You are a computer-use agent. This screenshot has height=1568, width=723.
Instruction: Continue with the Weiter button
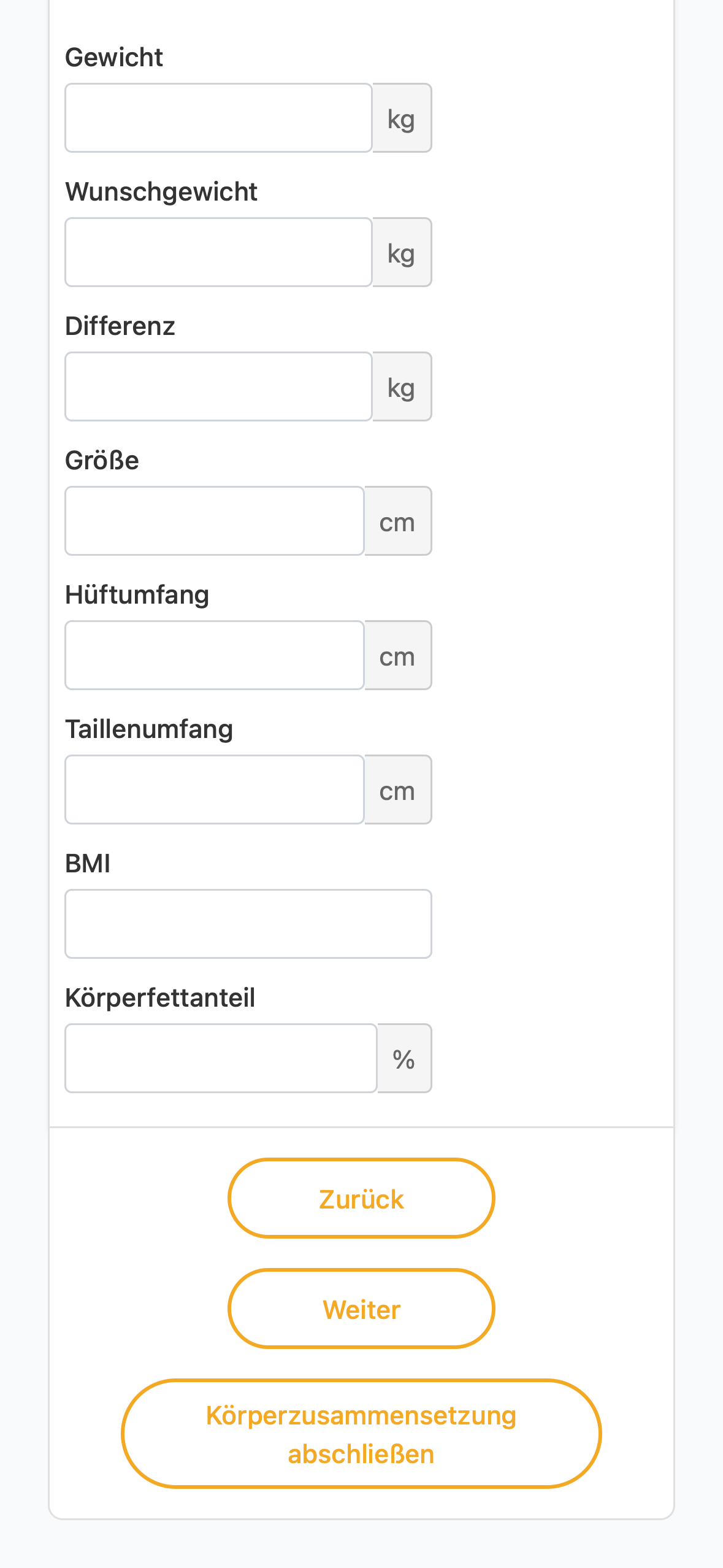361,1309
